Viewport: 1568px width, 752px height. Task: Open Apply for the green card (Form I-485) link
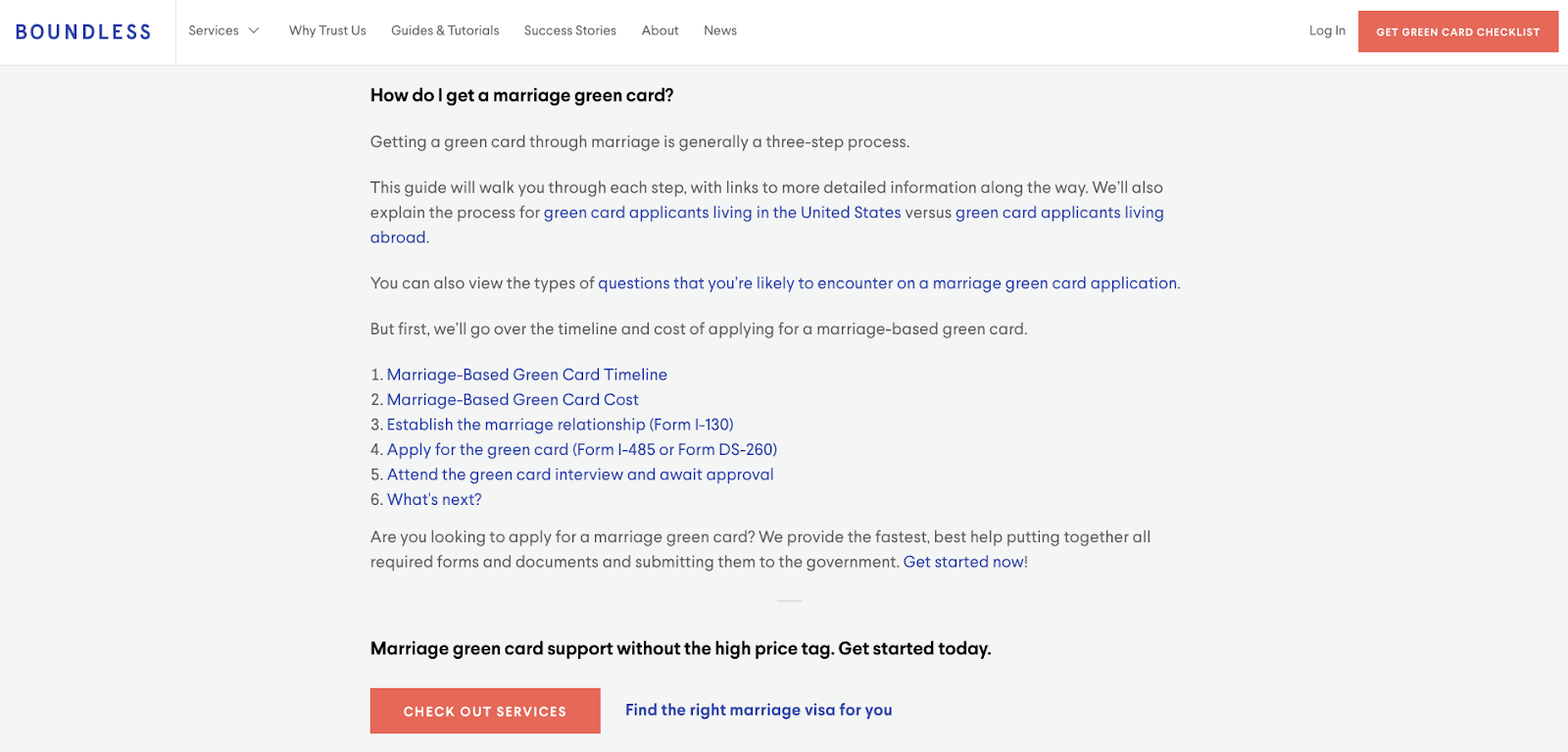(x=581, y=449)
